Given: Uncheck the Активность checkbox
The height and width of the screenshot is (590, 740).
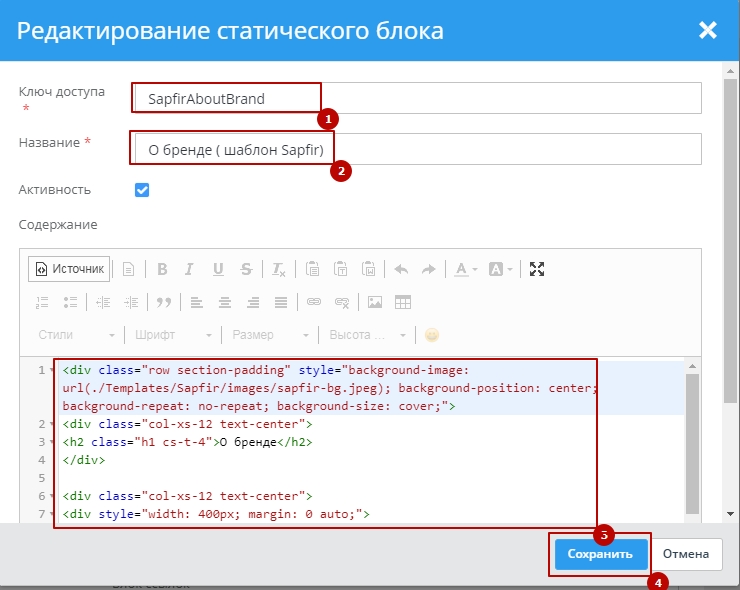Looking at the screenshot, I should 142,189.
